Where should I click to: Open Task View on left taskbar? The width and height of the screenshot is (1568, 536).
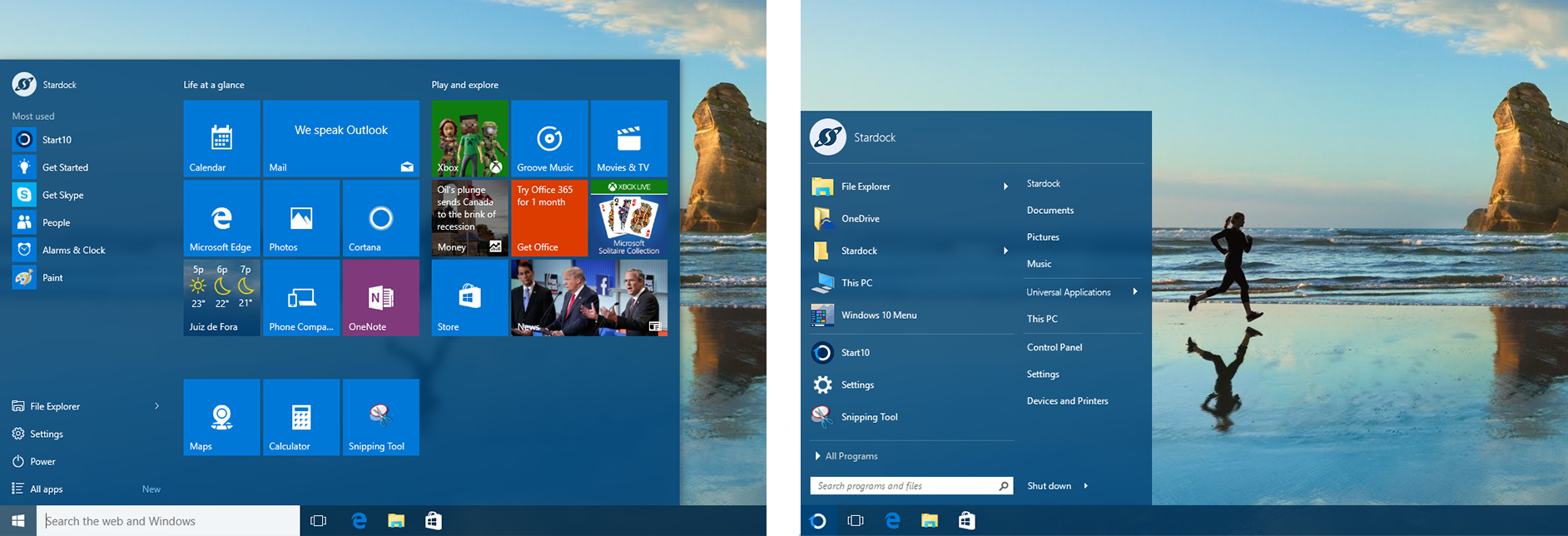[x=318, y=521]
